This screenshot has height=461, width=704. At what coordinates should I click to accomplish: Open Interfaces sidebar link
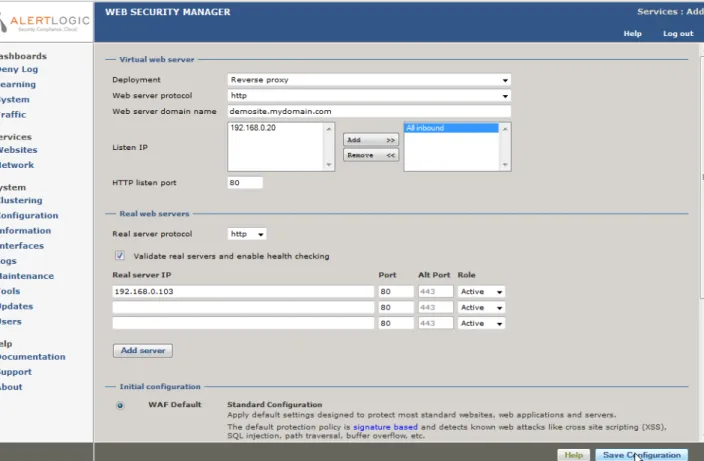pos(22,246)
